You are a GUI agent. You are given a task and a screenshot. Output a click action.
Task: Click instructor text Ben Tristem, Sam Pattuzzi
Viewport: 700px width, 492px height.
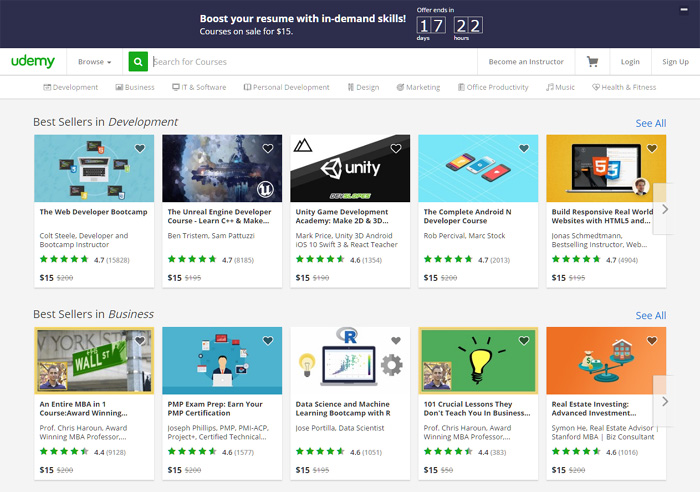(211, 236)
